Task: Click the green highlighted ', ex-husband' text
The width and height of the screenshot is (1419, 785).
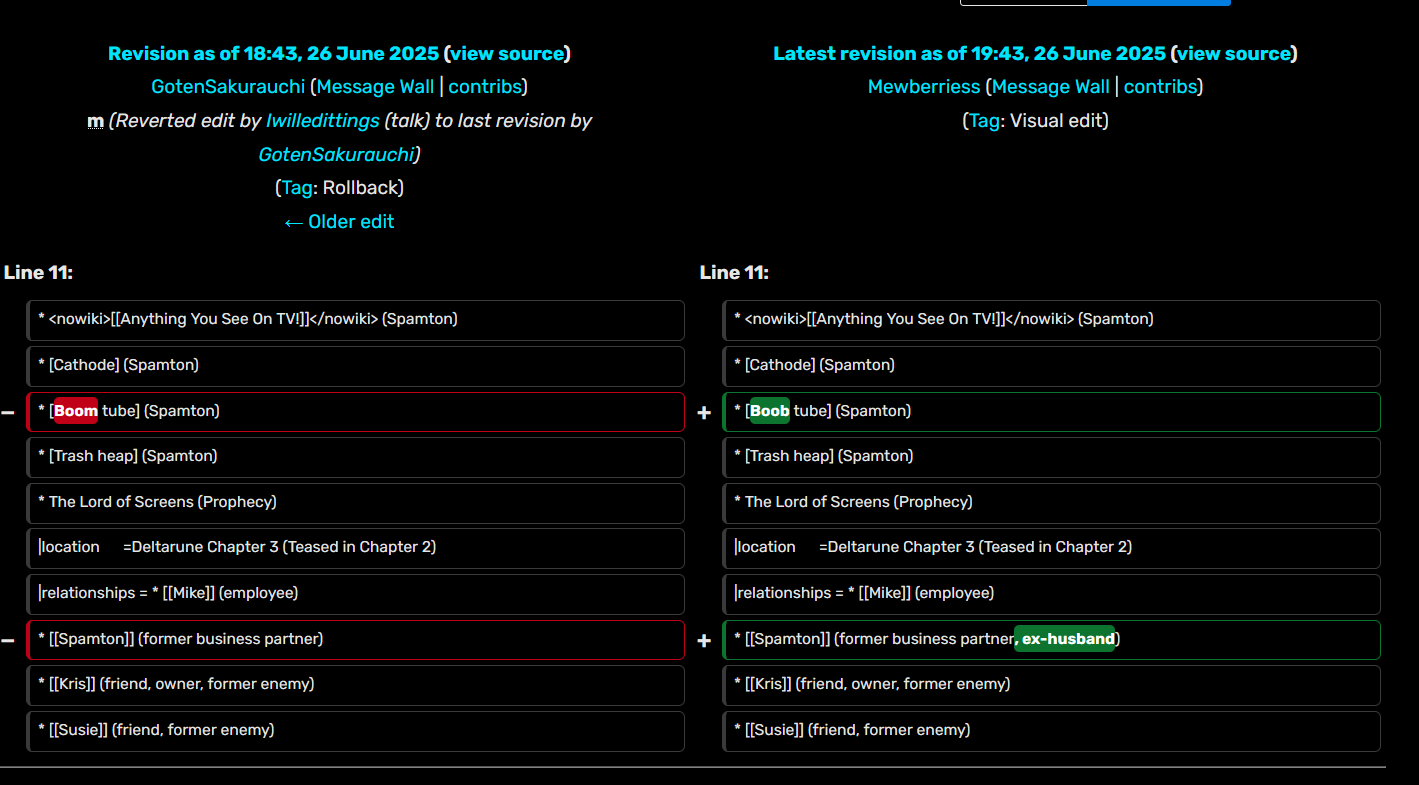Action: 1065,639
